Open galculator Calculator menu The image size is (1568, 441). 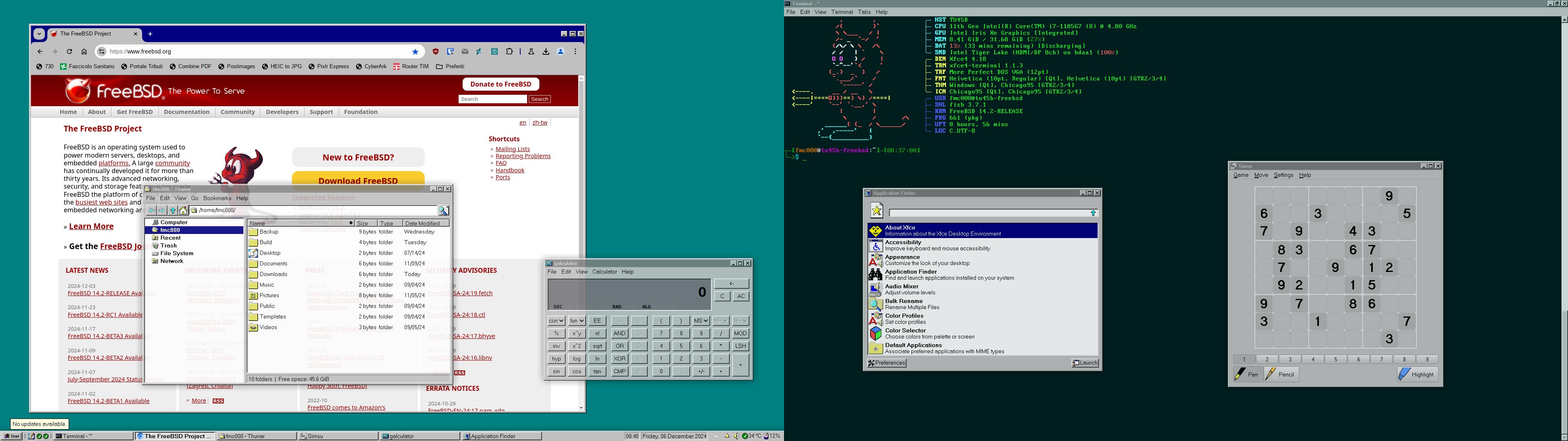click(604, 272)
